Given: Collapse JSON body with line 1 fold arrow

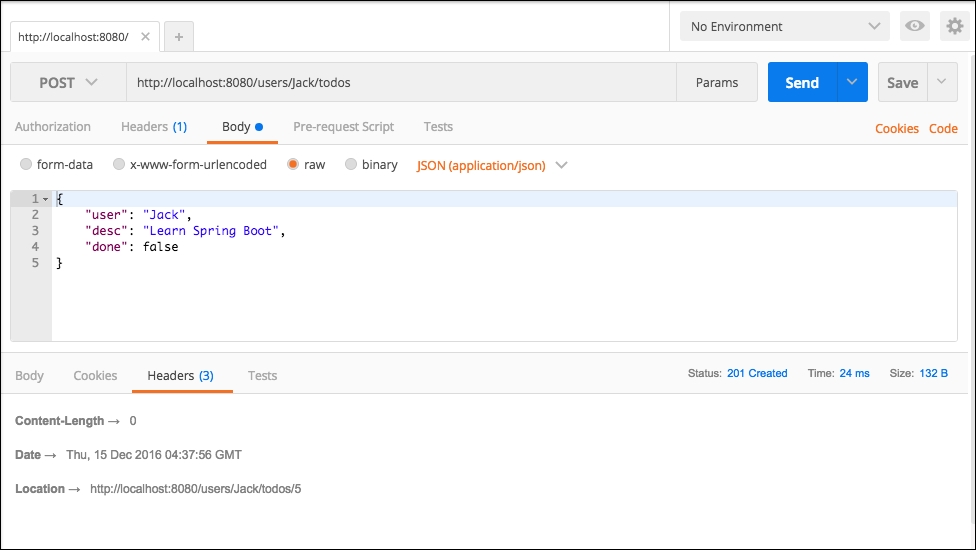Looking at the screenshot, I should coord(45,199).
